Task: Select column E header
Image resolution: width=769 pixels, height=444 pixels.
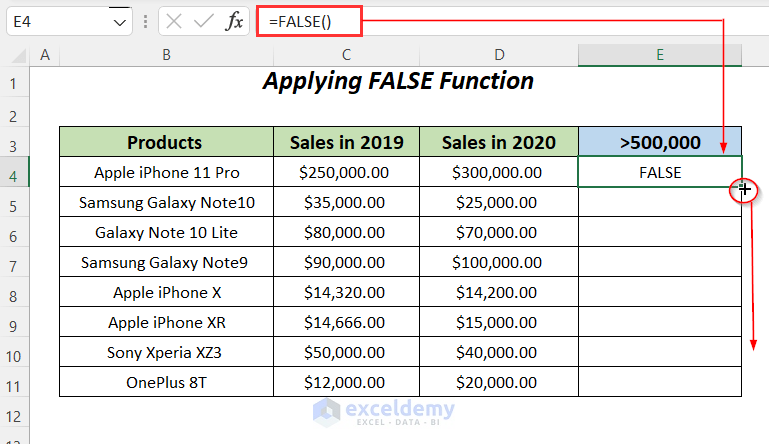Action: 660,55
